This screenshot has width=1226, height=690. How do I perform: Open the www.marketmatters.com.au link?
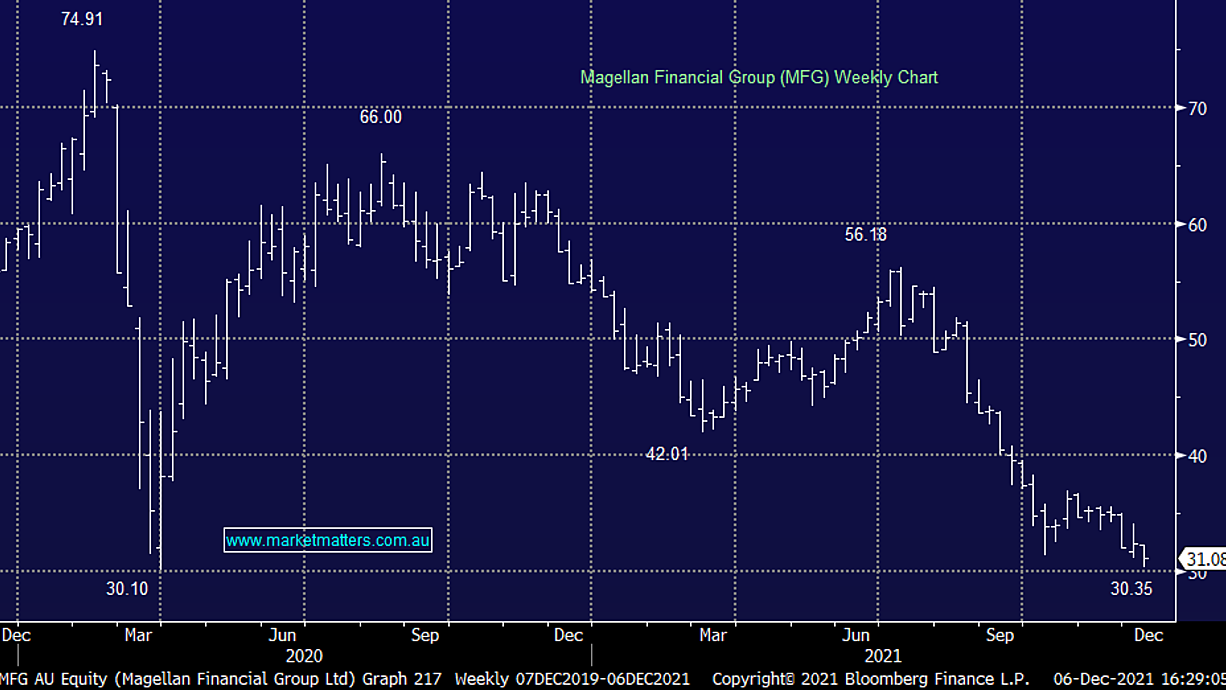tap(328, 540)
